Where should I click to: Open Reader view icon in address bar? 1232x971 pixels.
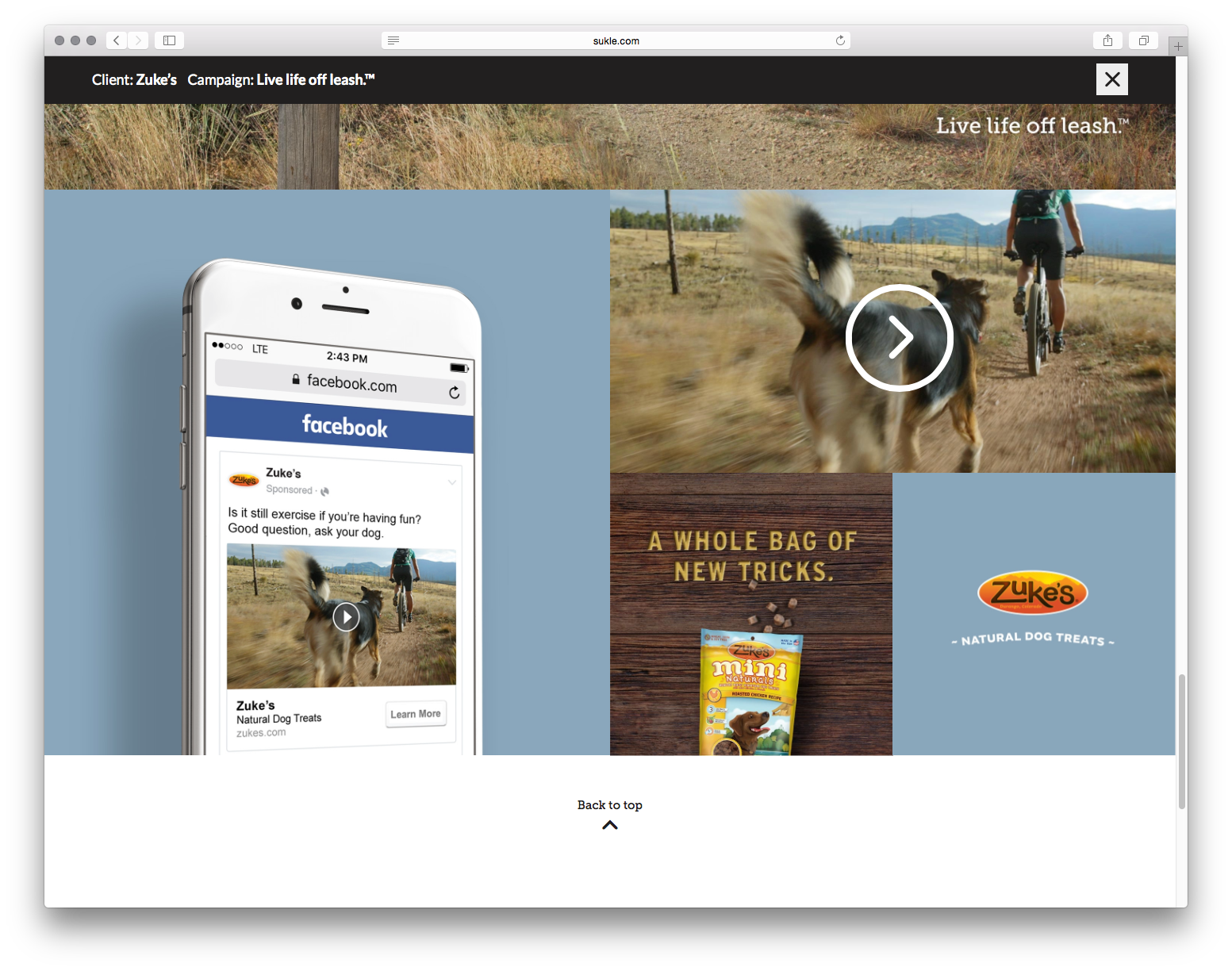pyautogui.click(x=393, y=40)
